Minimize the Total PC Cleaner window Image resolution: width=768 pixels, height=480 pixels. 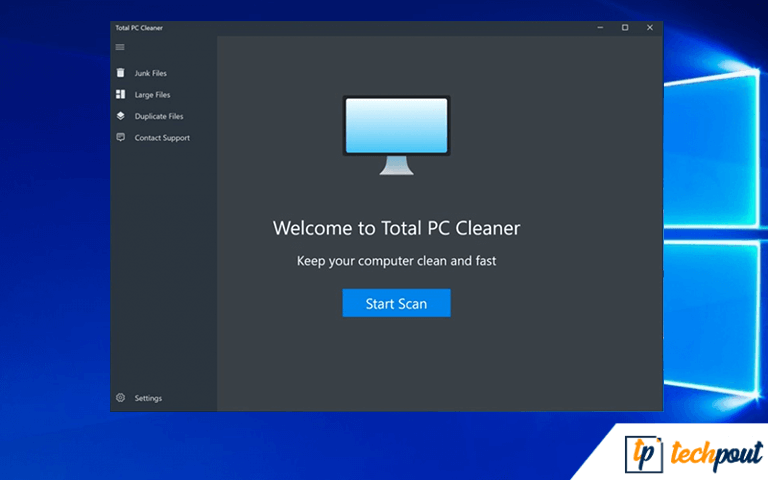click(x=599, y=28)
